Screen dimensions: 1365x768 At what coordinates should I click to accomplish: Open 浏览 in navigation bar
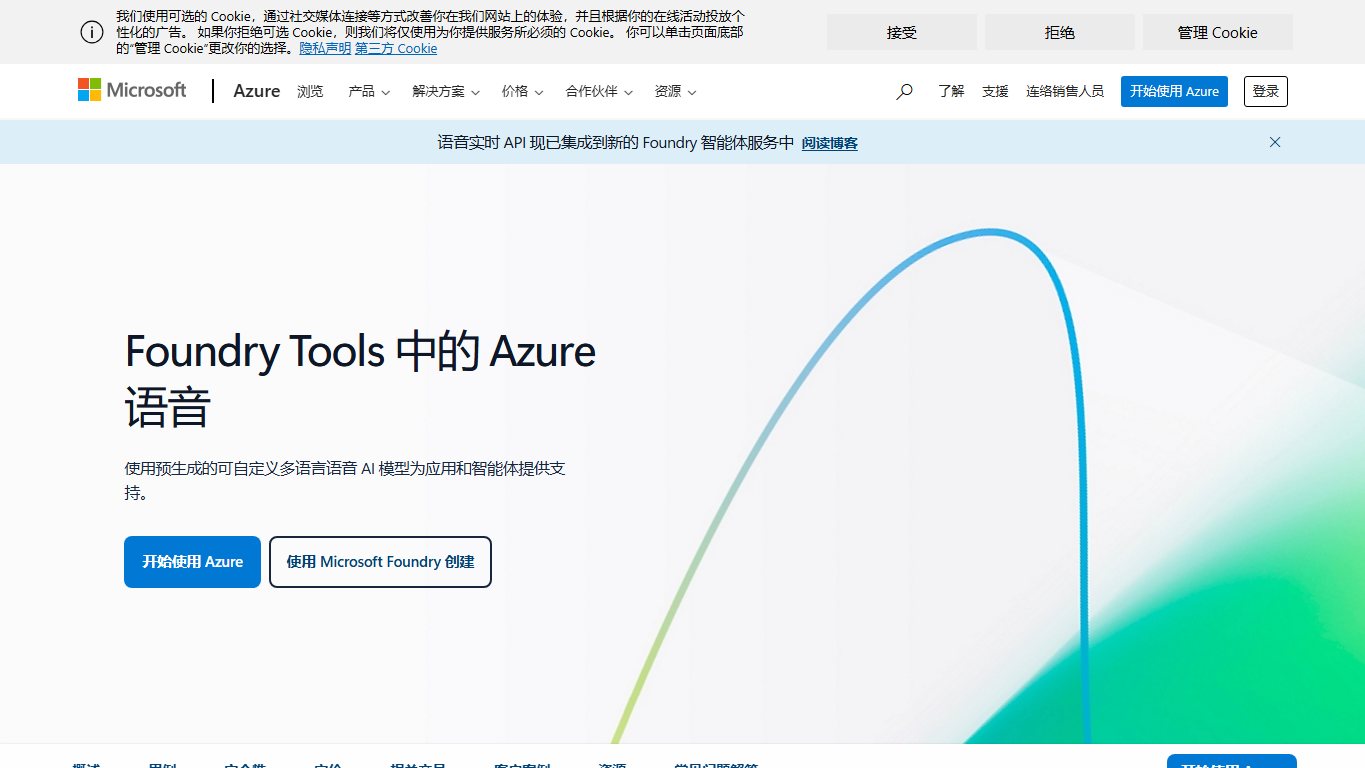(x=310, y=91)
